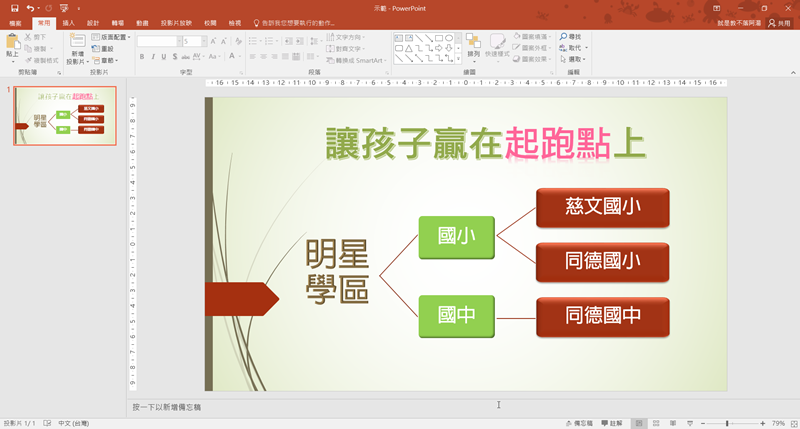
Task: Toggle Strikethrough (abc) formatting
Action: point(186,57)
